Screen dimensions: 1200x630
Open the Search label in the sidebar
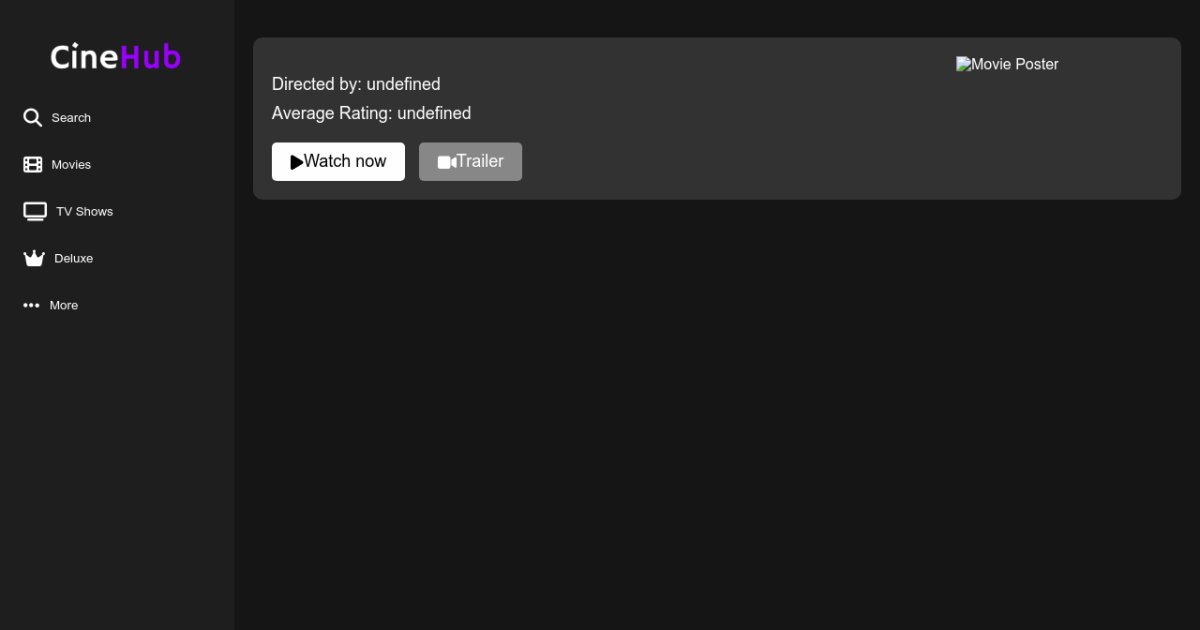(x=71, y=118)
